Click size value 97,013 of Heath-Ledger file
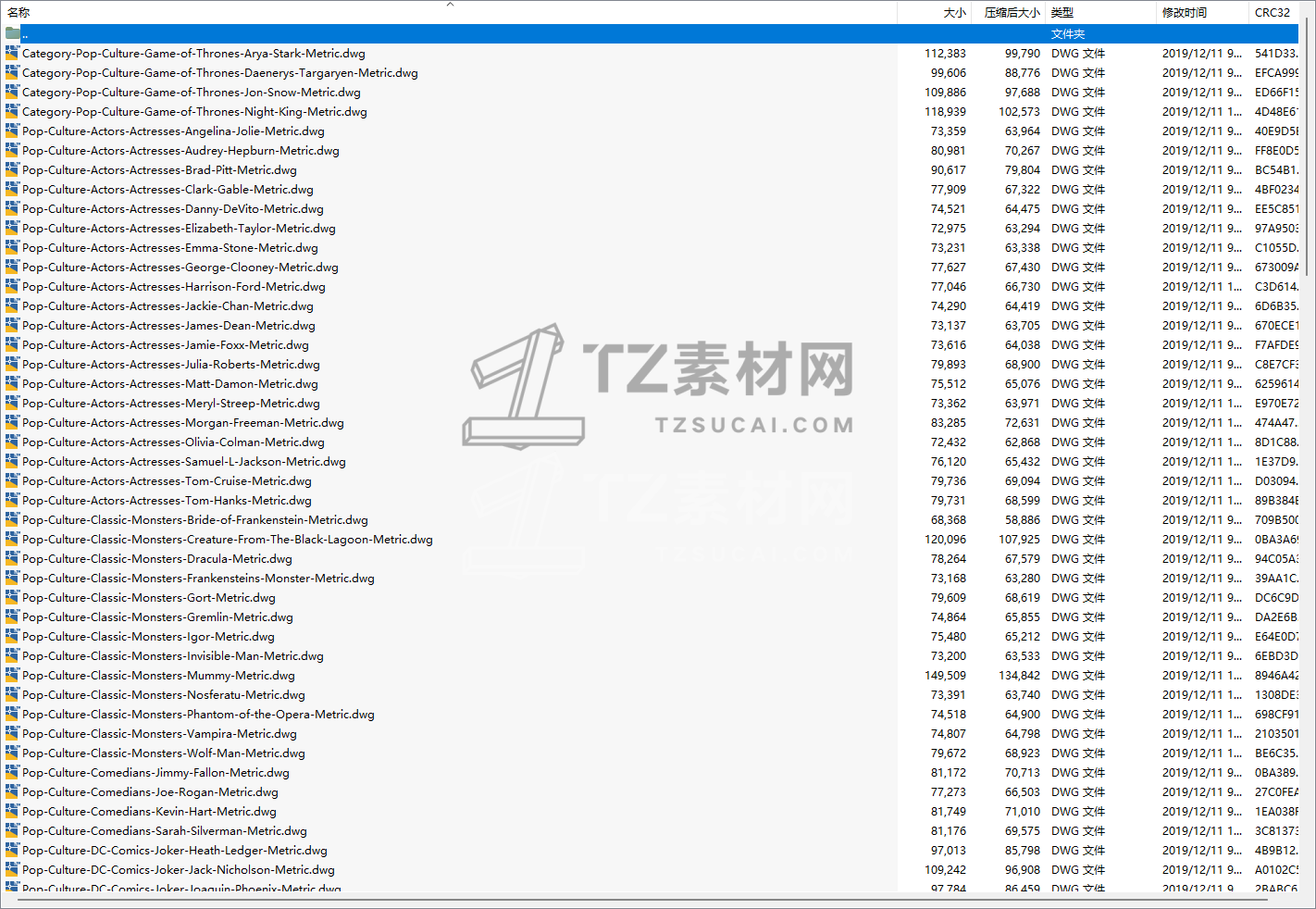This screenshot has width=1316, height=909. click(x=949, y=851)
